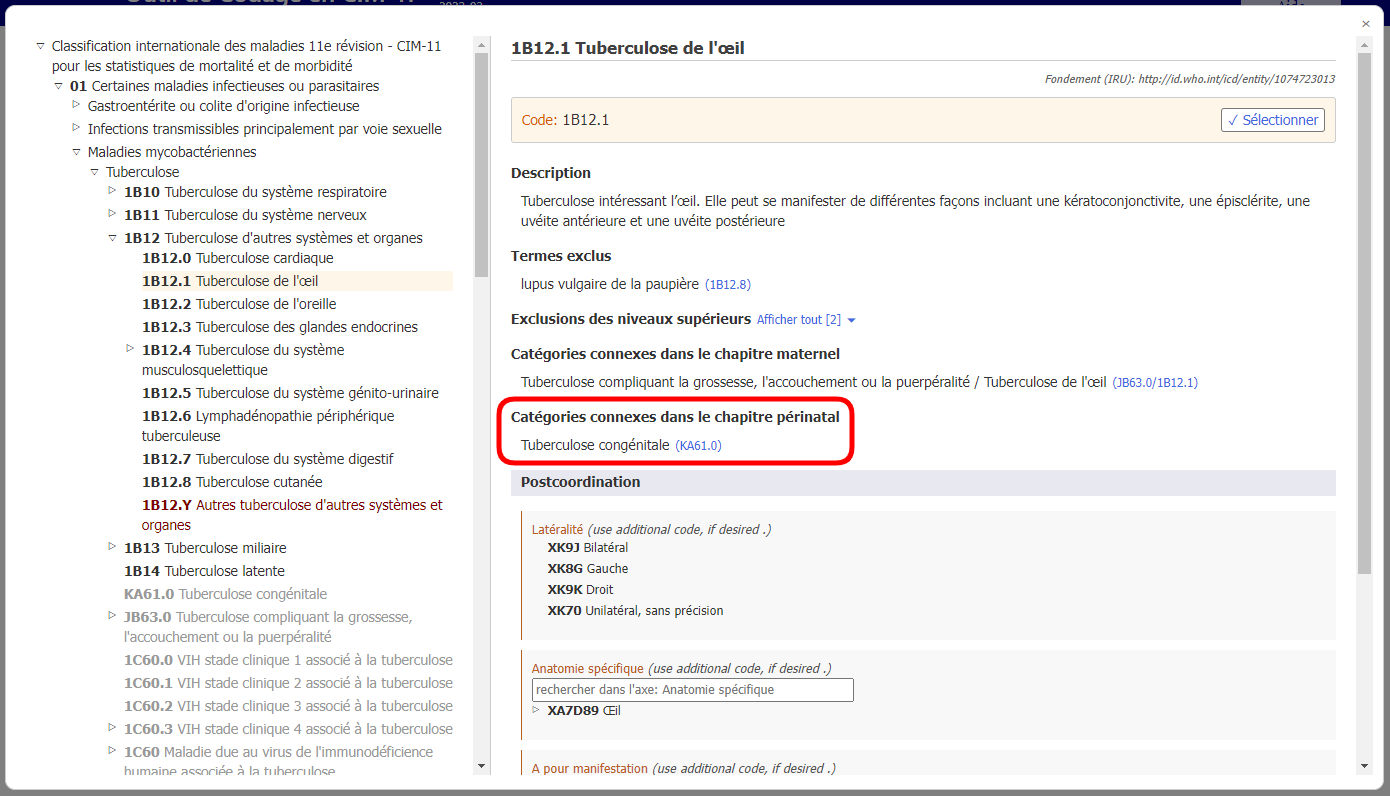Screen dimensions: 1390x796
Task: Expand 1B10 Tuberculose du système respiratoire
Action: click(x=112, y=190)
